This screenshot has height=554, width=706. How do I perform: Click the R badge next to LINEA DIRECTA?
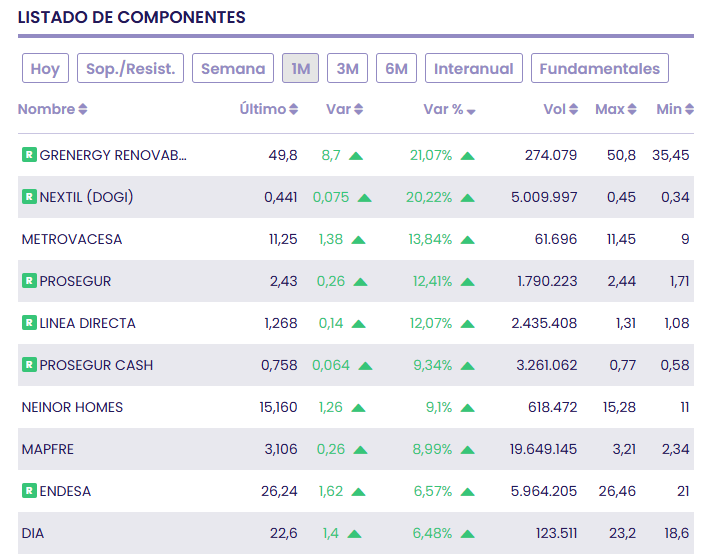point(29,323)
